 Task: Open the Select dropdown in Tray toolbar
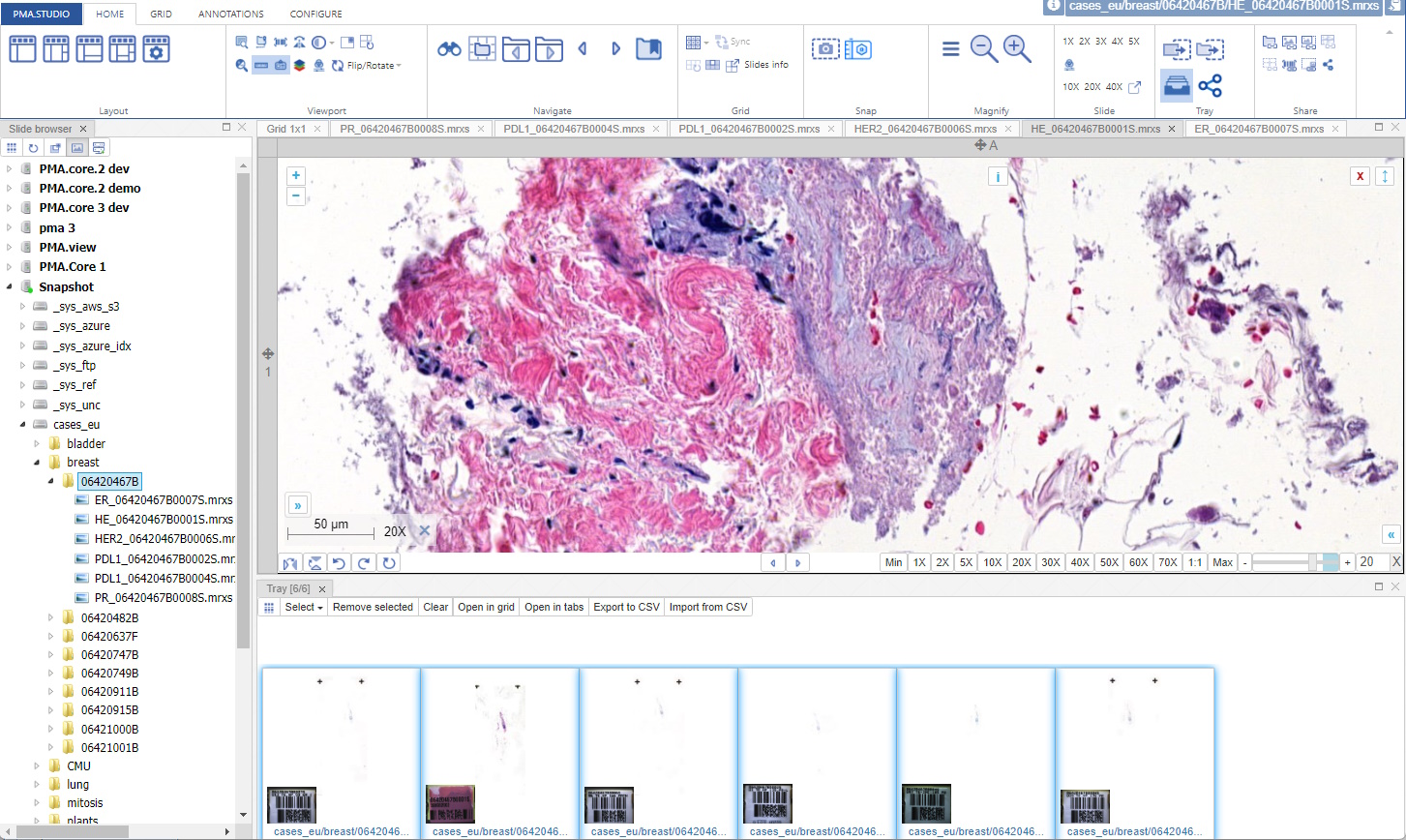(x=304, y=607)
